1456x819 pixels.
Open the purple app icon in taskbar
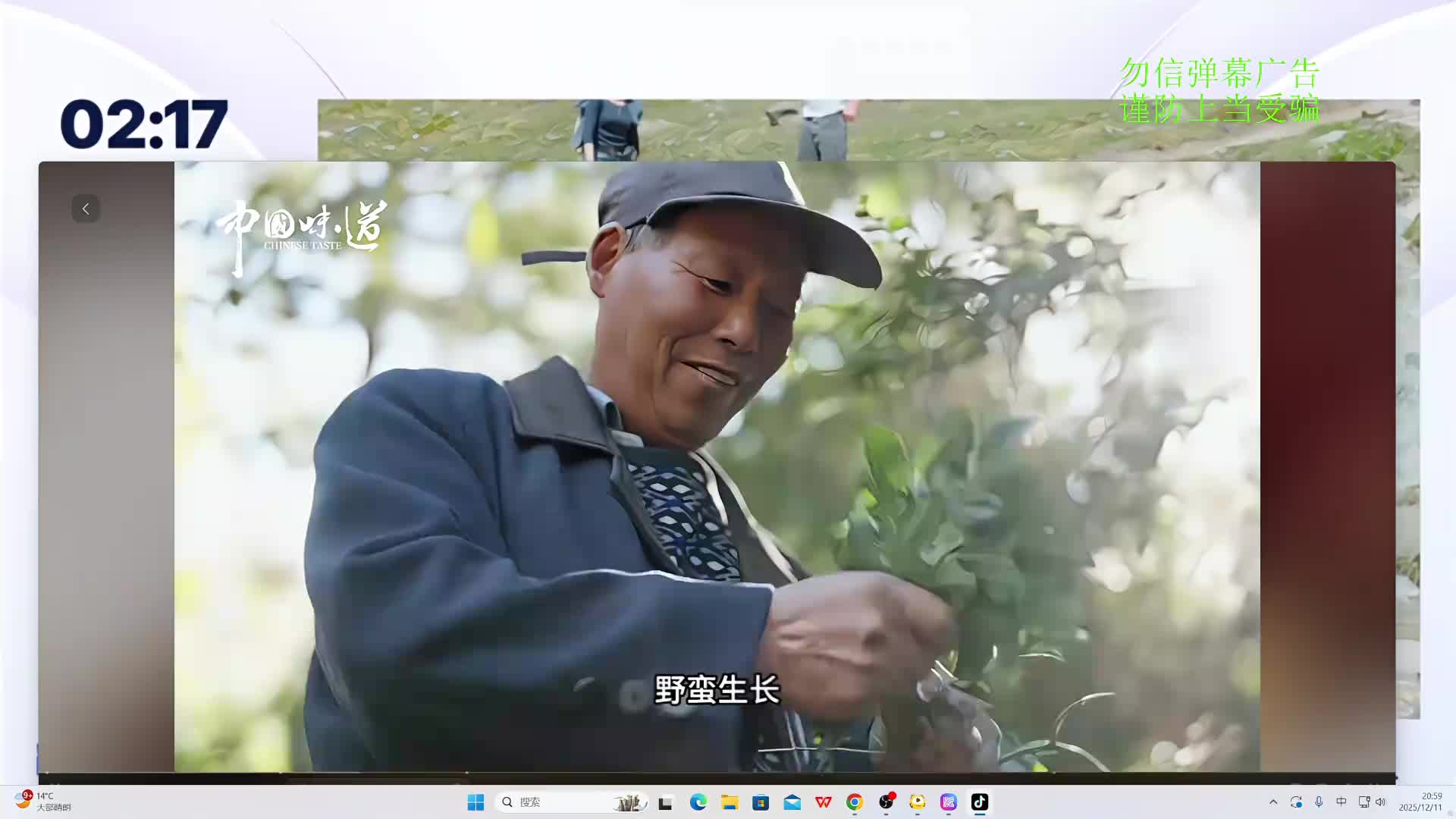point(949,802)
